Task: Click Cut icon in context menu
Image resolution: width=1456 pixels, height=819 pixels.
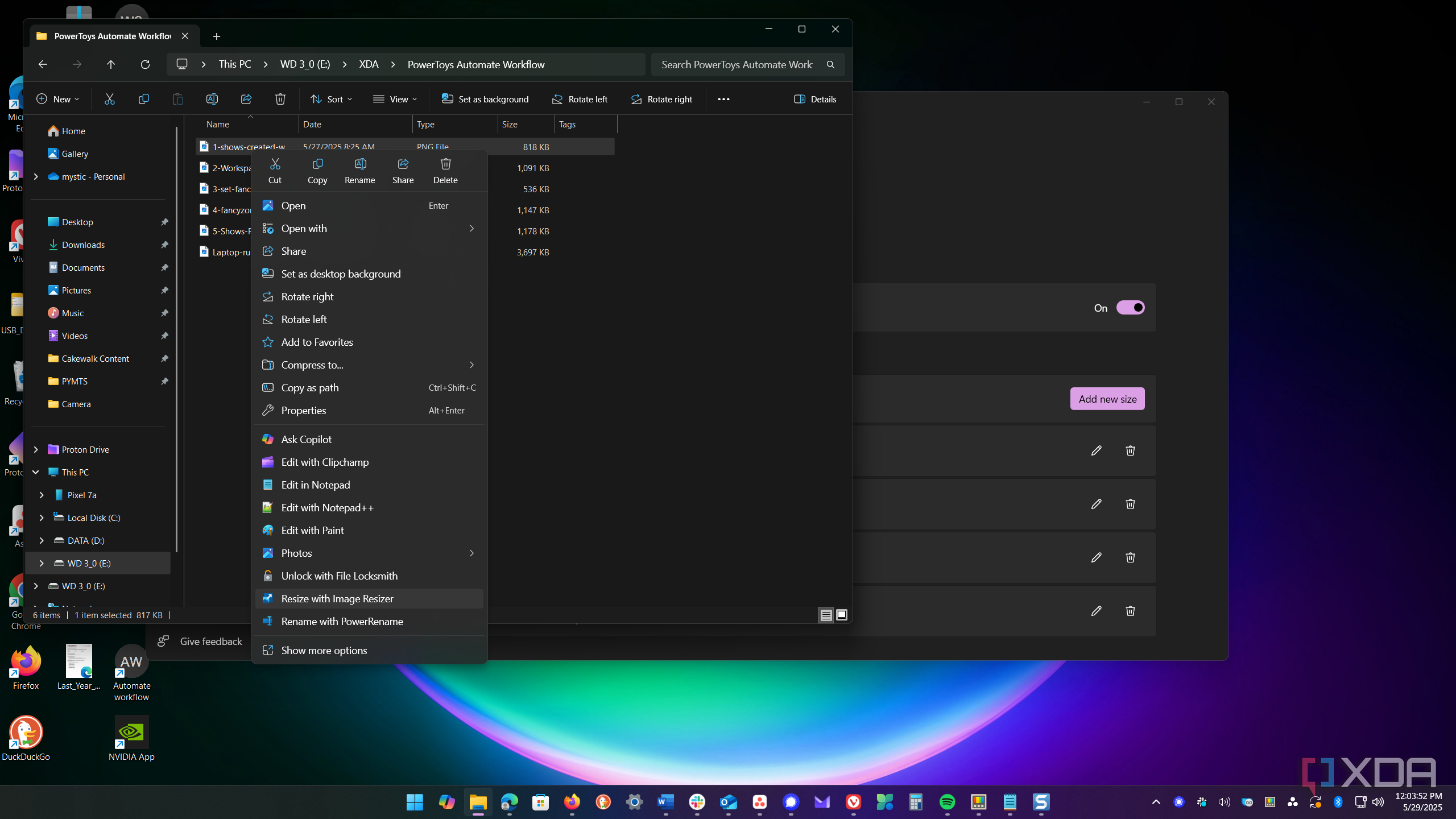Action: click(x=275, y=171)
